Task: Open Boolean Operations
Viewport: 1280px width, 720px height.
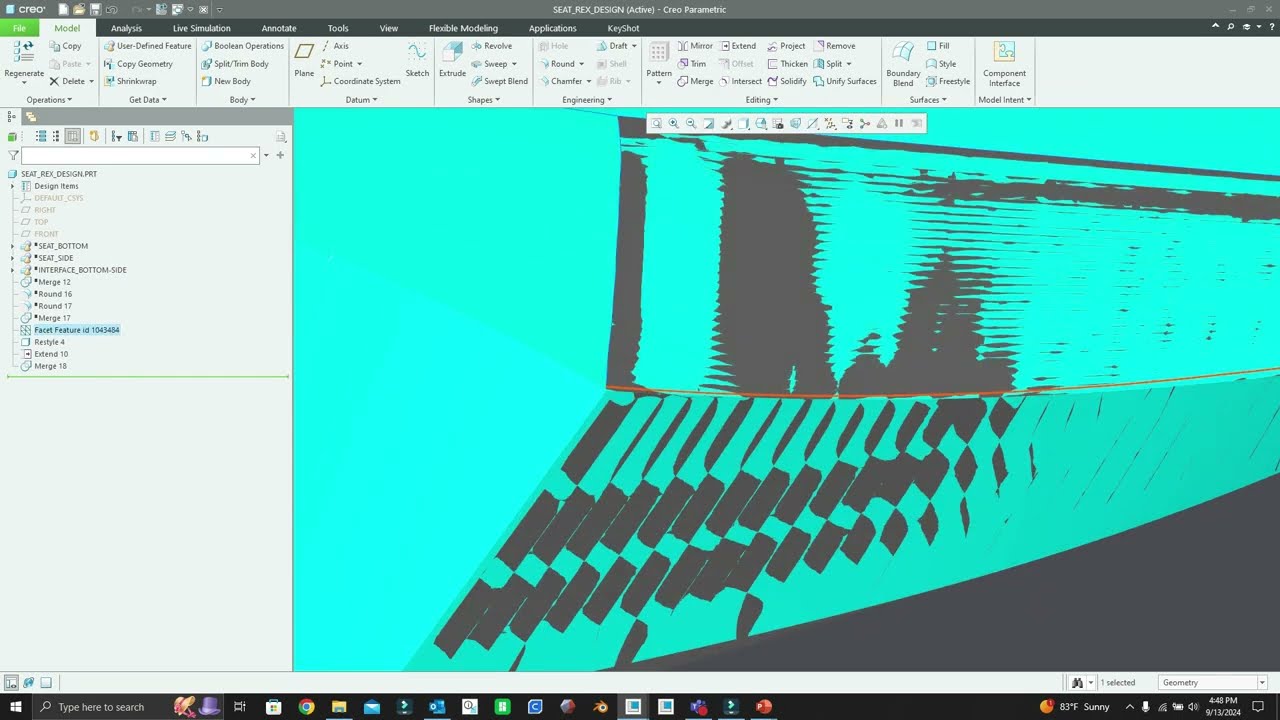Action: coord(243,46)
